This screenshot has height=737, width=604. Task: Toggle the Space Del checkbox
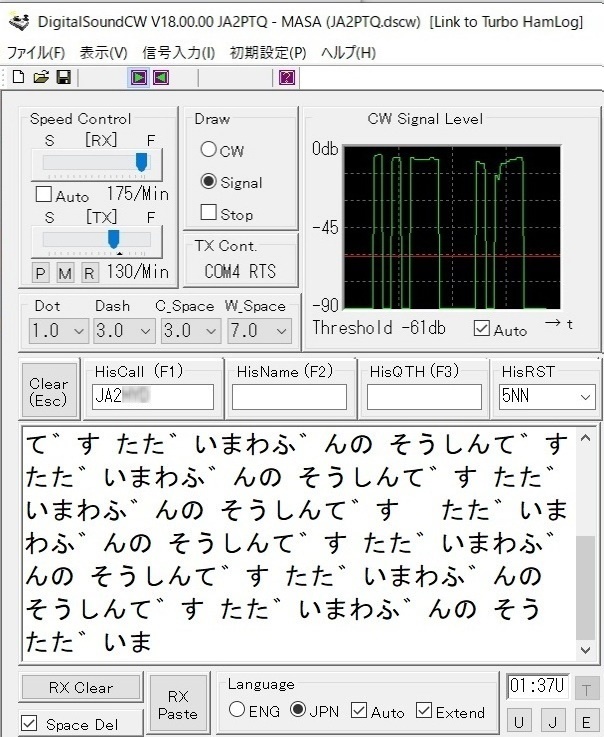pos(29,723)
